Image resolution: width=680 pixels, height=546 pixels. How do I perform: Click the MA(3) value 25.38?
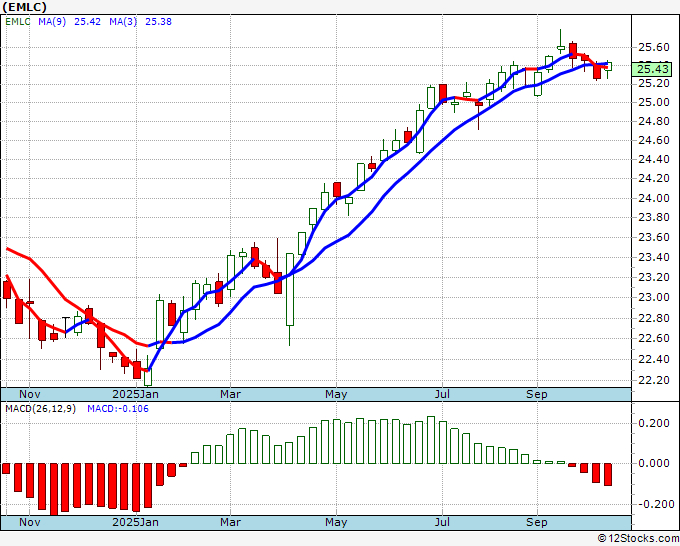(158, 22)
